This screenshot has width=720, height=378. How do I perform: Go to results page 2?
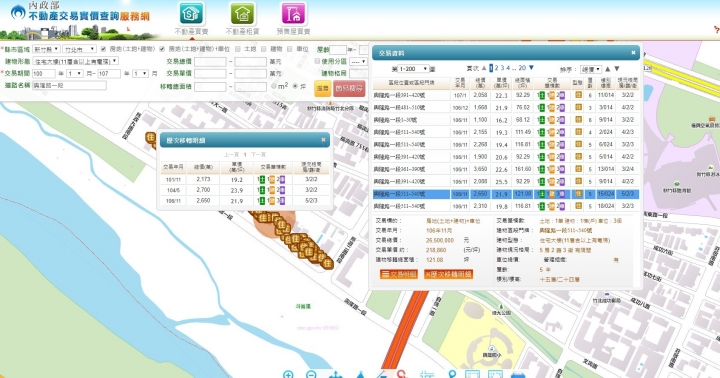[496, 68]
